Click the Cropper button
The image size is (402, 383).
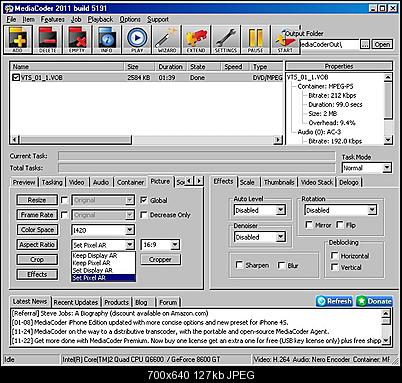pyautogui.click(x=161, y=259)
